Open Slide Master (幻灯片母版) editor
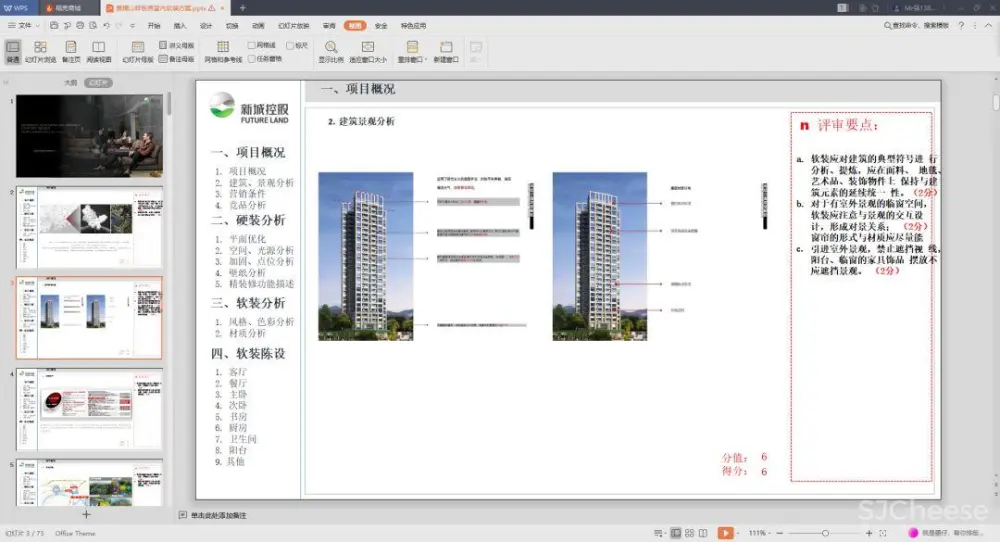 tap(138, 51)
